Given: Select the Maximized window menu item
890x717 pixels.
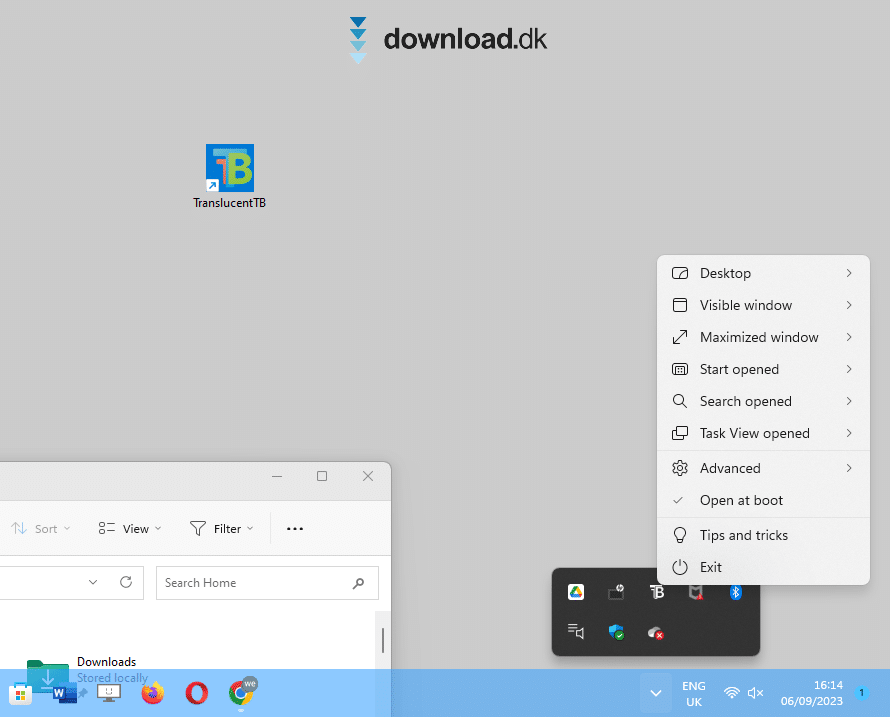Looking at the screenshot, I should coord(759,337).
